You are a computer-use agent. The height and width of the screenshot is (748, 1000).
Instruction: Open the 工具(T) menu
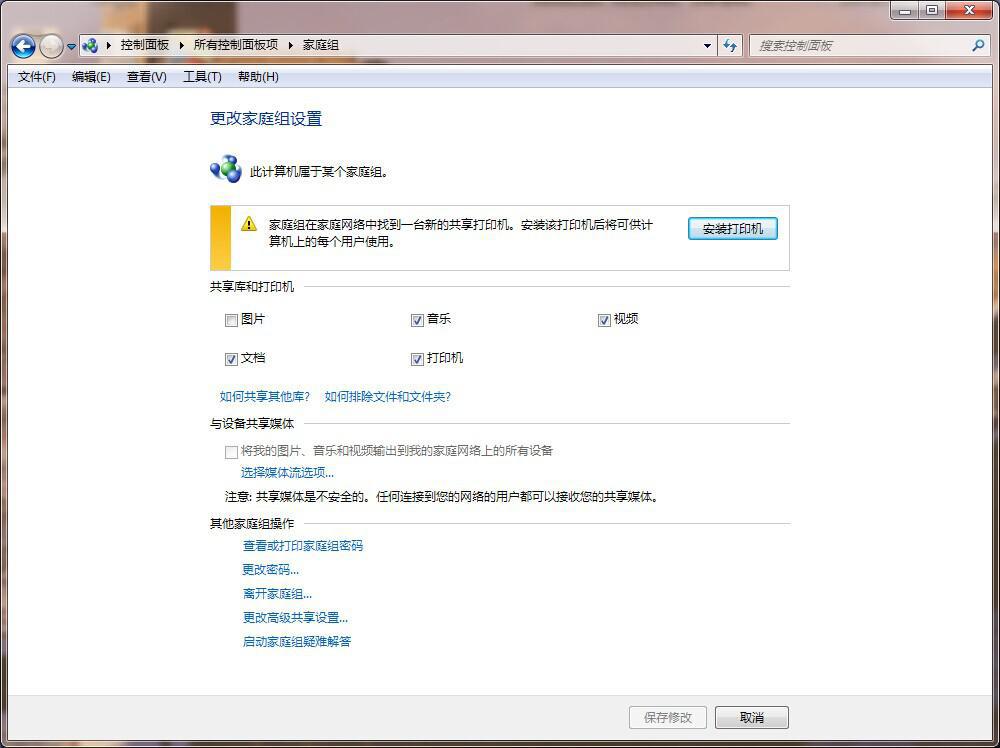pos(202,77)
